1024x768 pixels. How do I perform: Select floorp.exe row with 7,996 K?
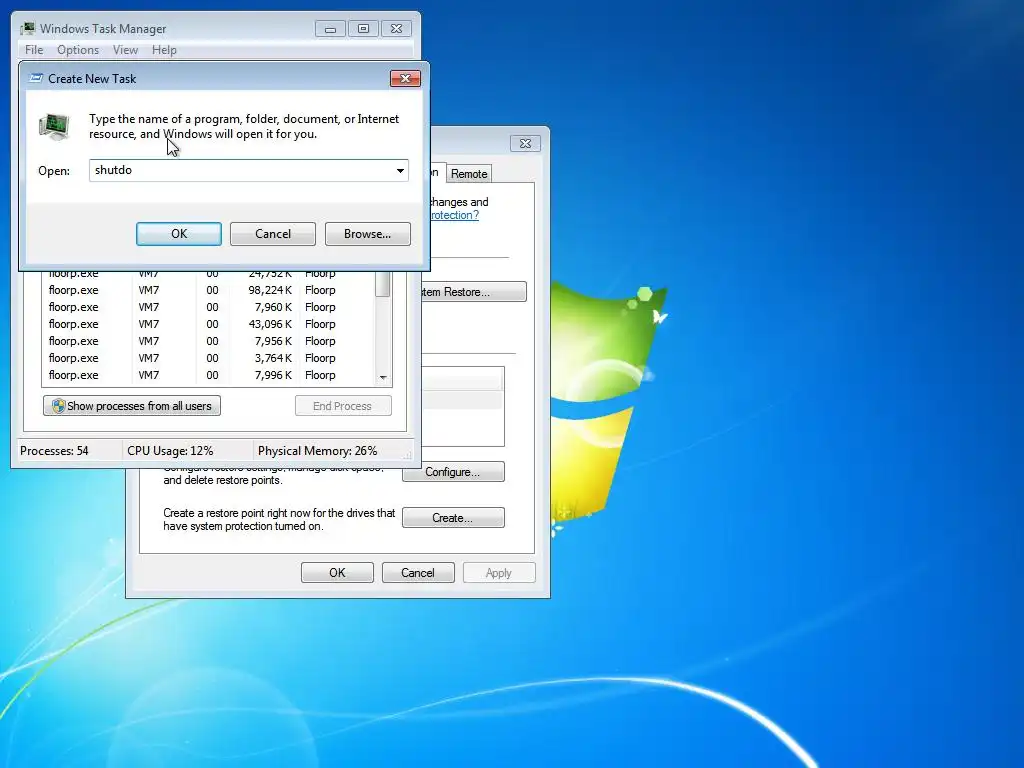pos(208,375)
